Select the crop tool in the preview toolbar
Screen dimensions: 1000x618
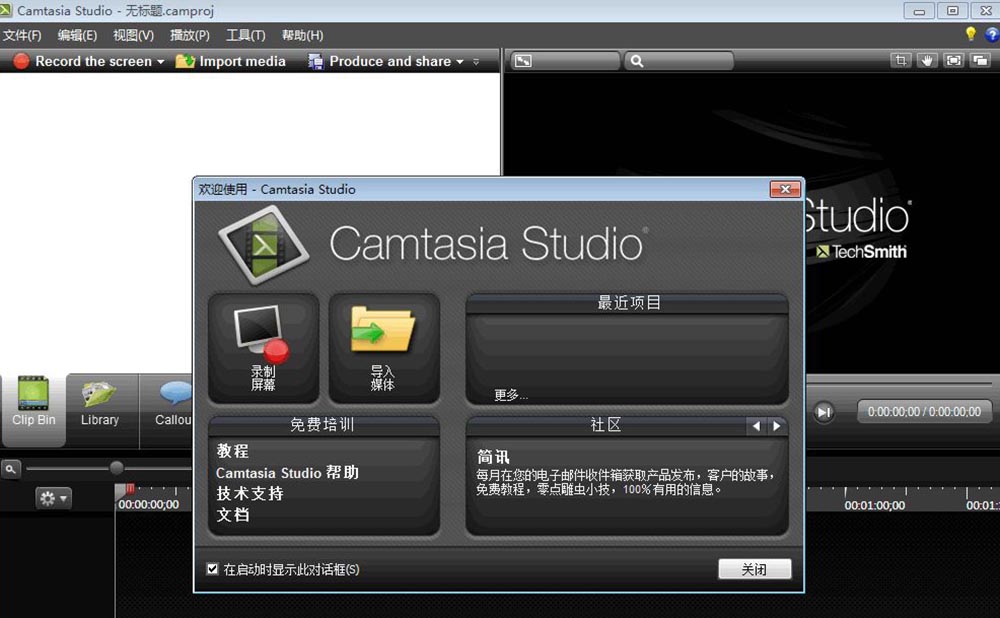(901, 61)
